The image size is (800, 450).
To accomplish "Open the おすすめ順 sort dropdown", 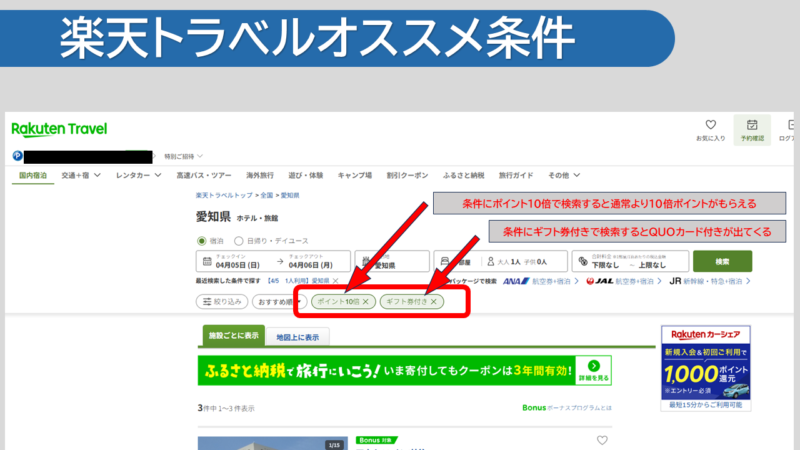I will click(279, 302).
